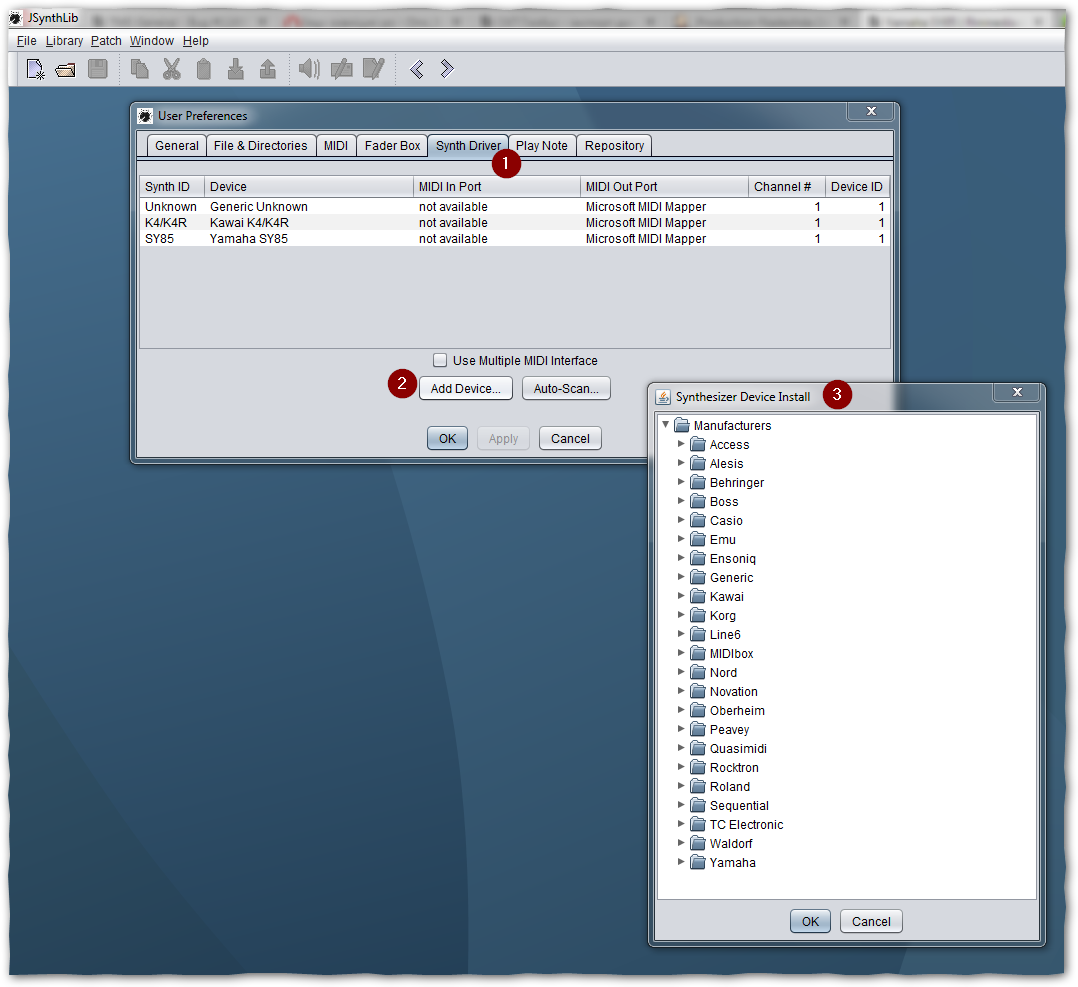Screen dimensions: 1078x987
Task: Click the Edit patch icon
Action: tap(374, 69)
